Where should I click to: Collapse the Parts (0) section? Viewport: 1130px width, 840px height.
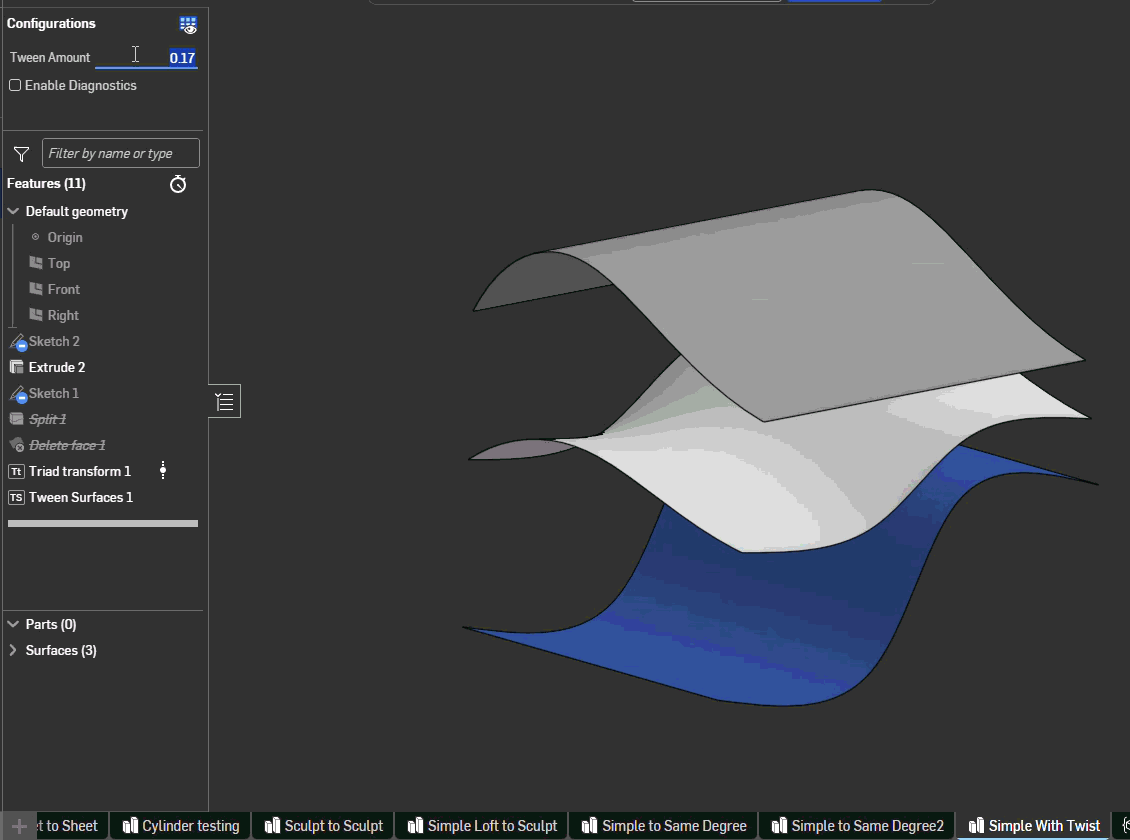point(13,625)
